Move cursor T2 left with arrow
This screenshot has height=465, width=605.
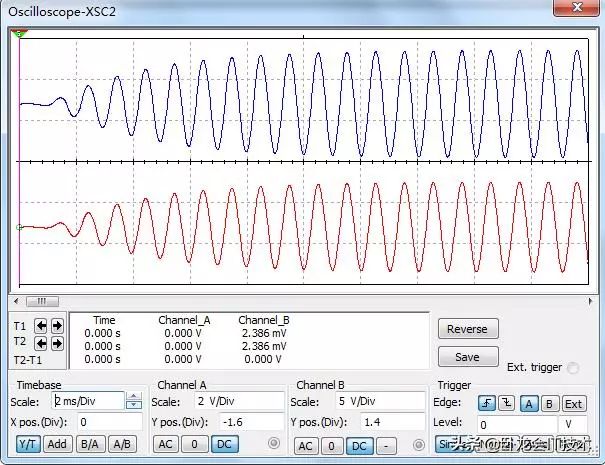41,343
